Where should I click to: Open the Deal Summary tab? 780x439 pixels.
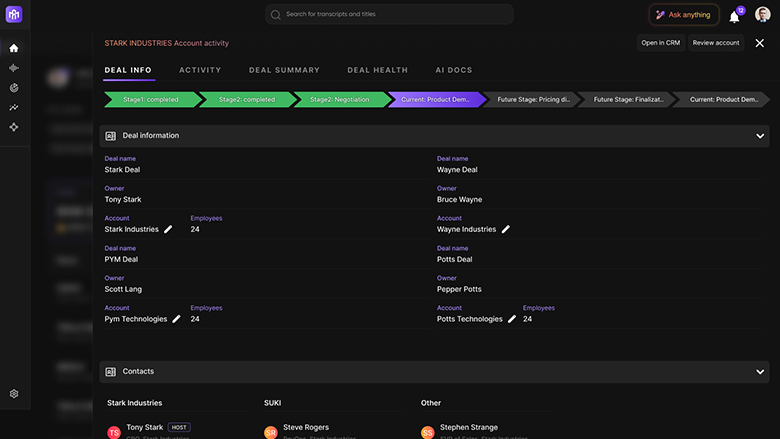tap(284, 70)
